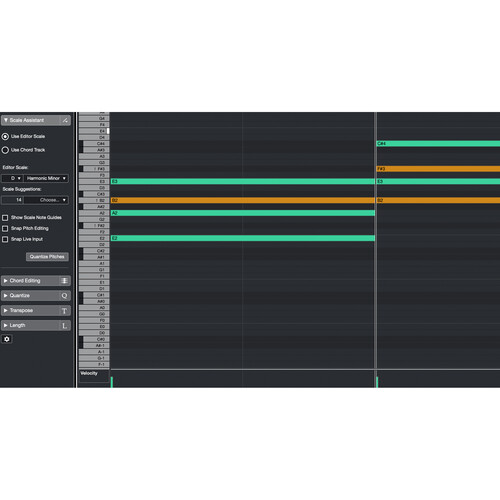
Task: Enable Snap Live Input checkbox
Action: tap(5, 239)
